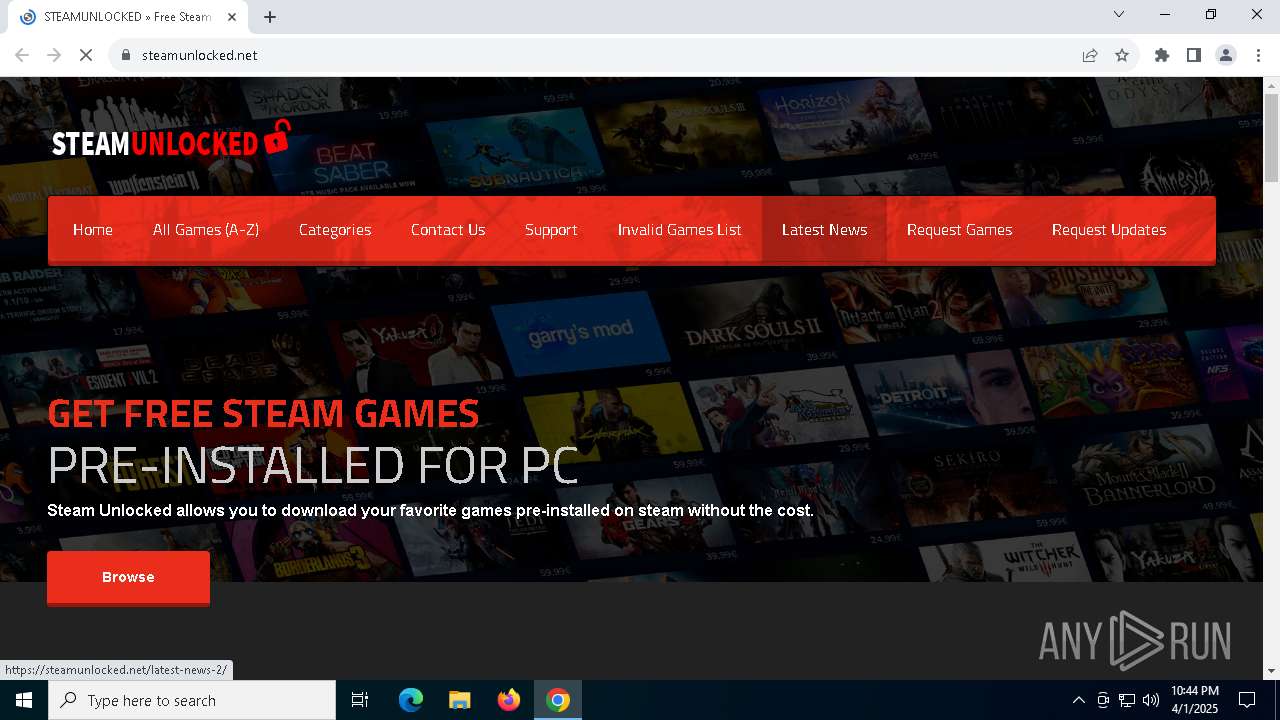Viewport: 1280px width, 720px height.
Task: Open Categories menu item
Action: pos(335,230)
